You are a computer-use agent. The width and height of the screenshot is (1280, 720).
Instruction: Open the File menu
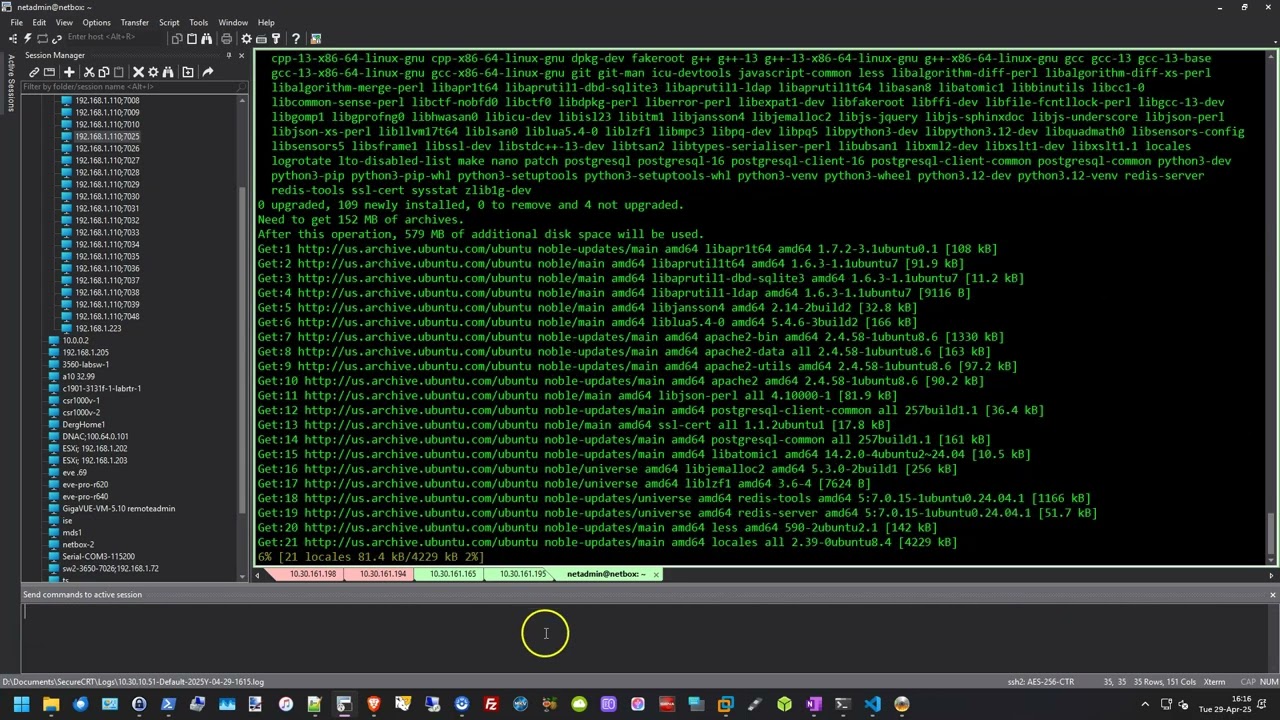17,22
